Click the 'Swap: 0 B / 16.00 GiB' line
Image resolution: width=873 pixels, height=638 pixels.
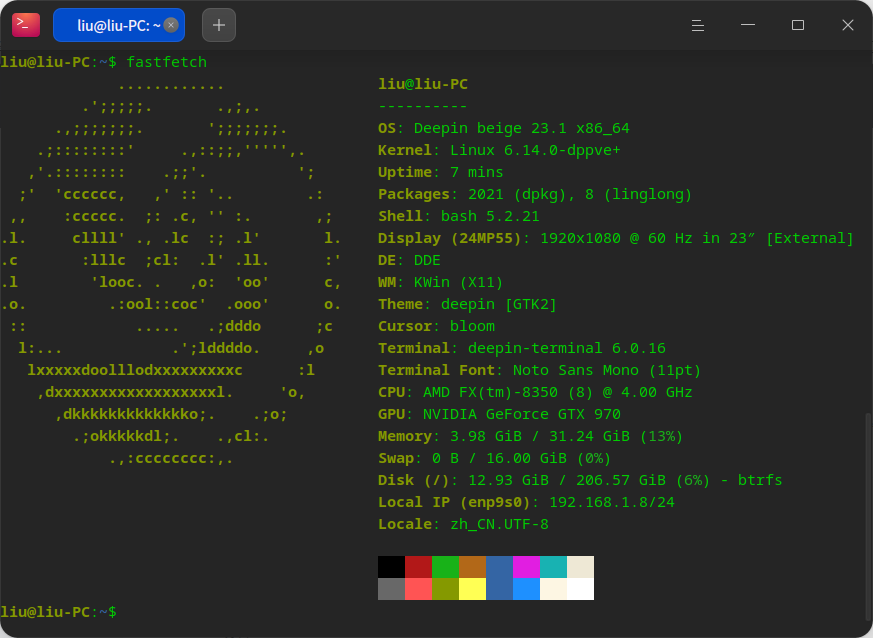coord(494,458)
